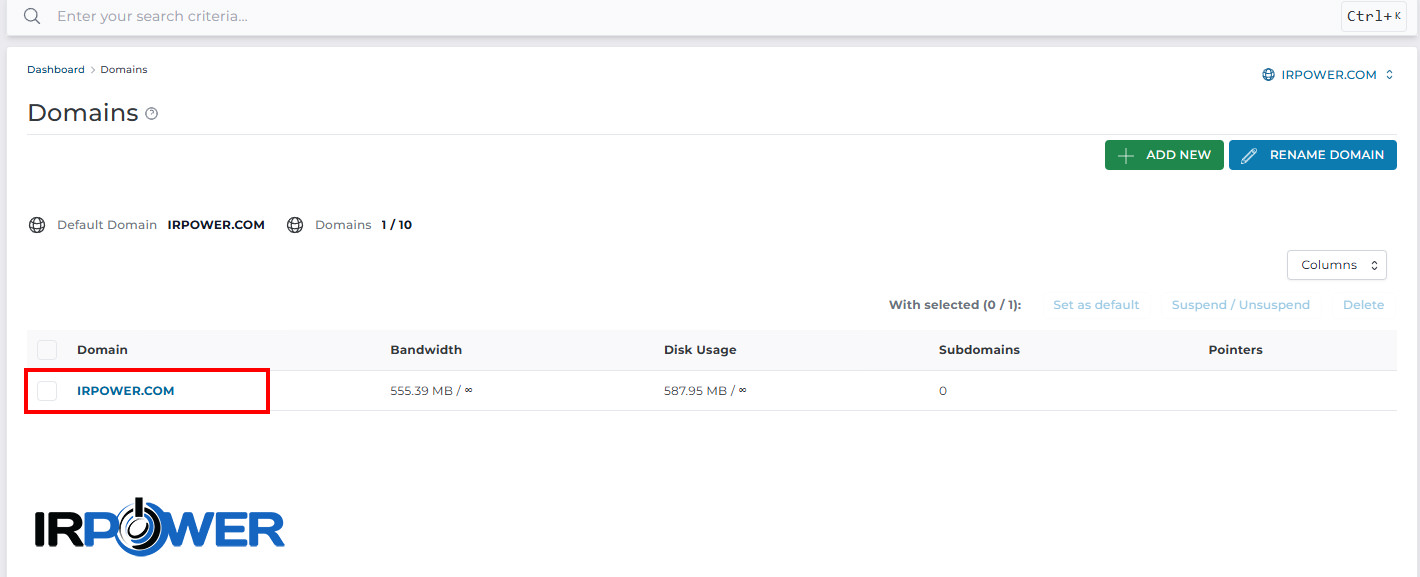Click the subdomains count 0 link

click(943, 391)
